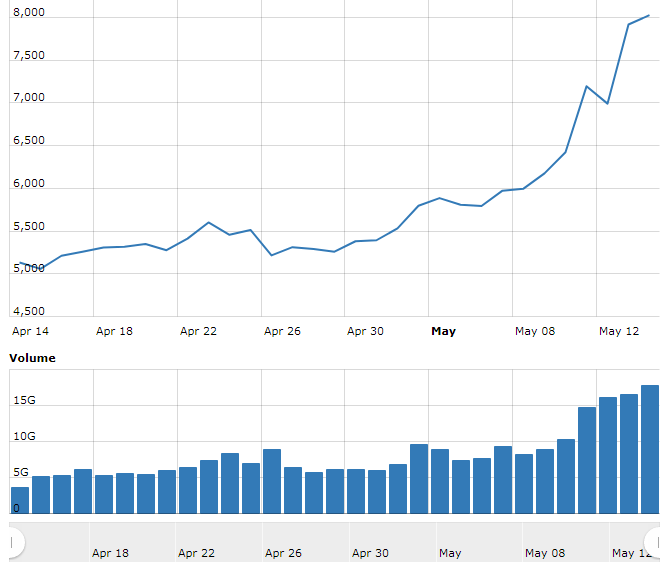The width and height of the screenshot is (662, 572).
Task: Click 'May 12' label under the price chart
Action: 618,331
